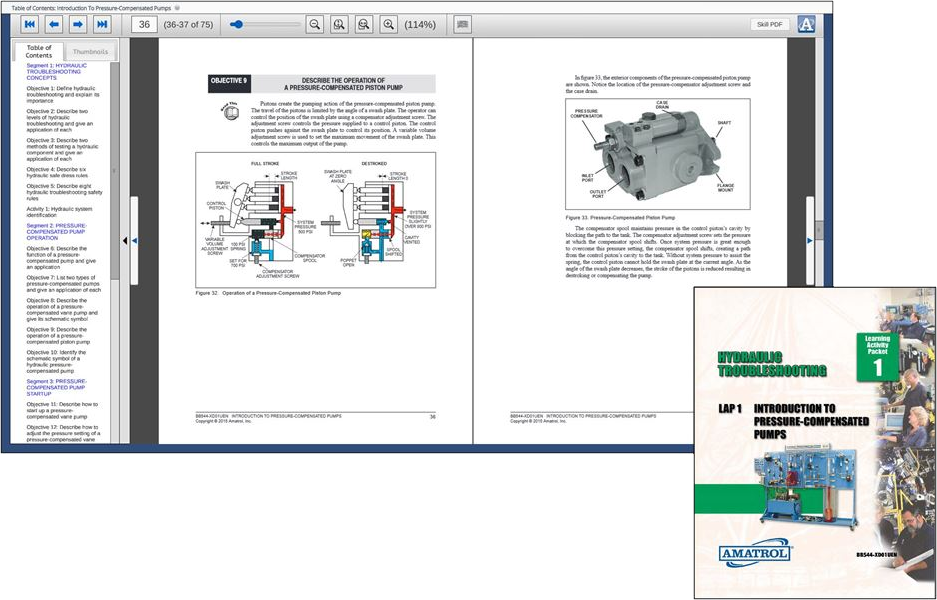Click the Objective 9 heading banner
The width and height of the screenshot is (937, 600).
[x=321, y=84]
